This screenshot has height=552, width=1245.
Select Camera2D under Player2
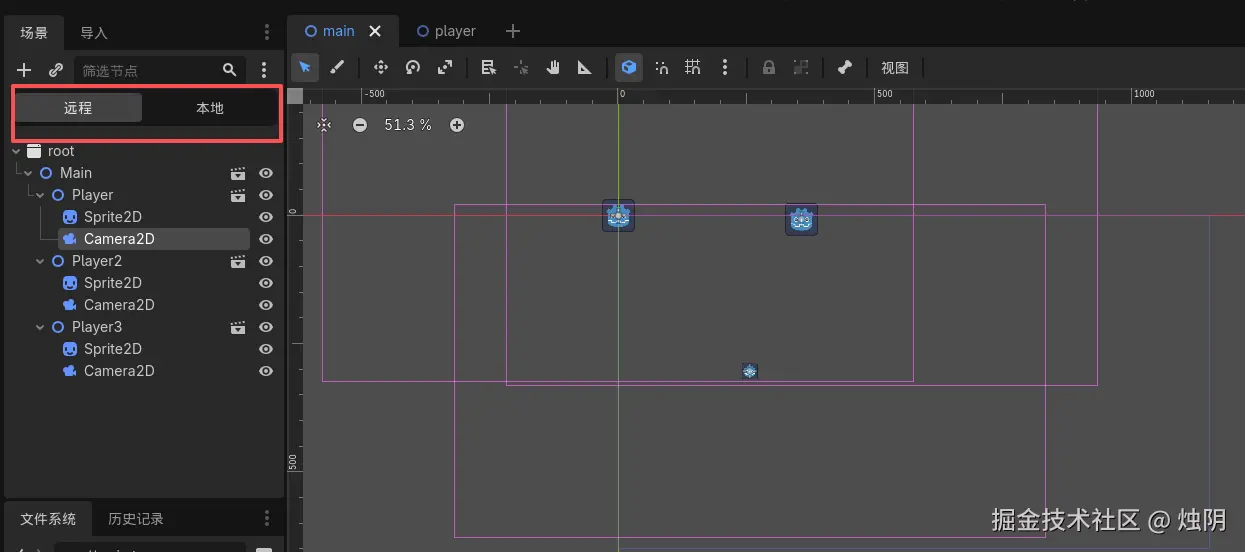118,305
